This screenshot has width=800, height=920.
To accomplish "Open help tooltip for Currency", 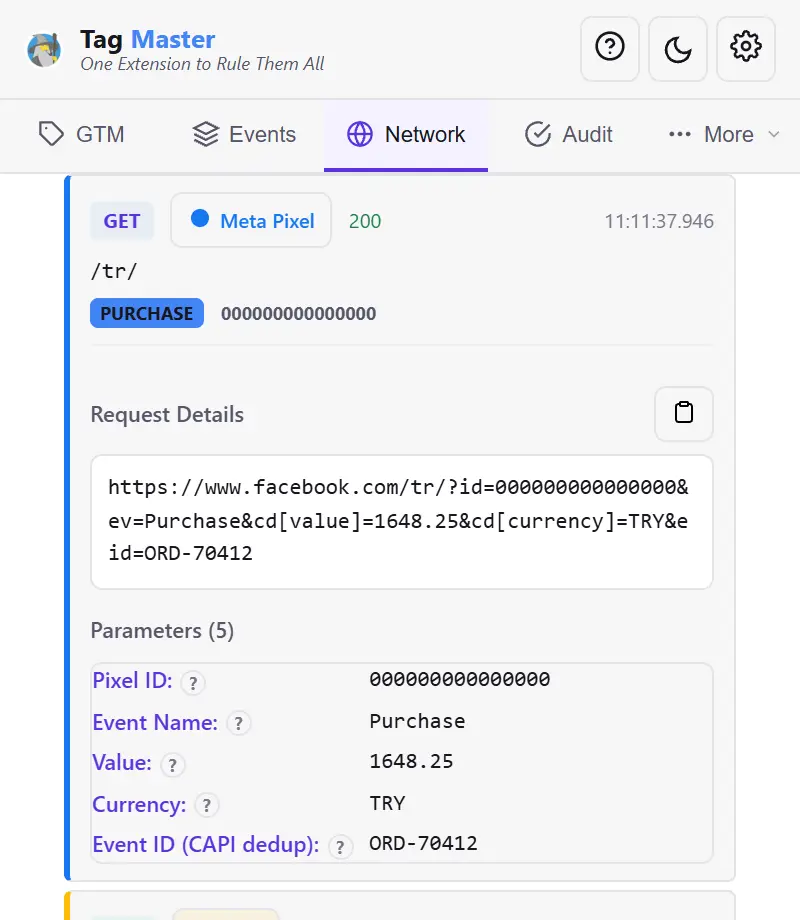I will 207,806.
